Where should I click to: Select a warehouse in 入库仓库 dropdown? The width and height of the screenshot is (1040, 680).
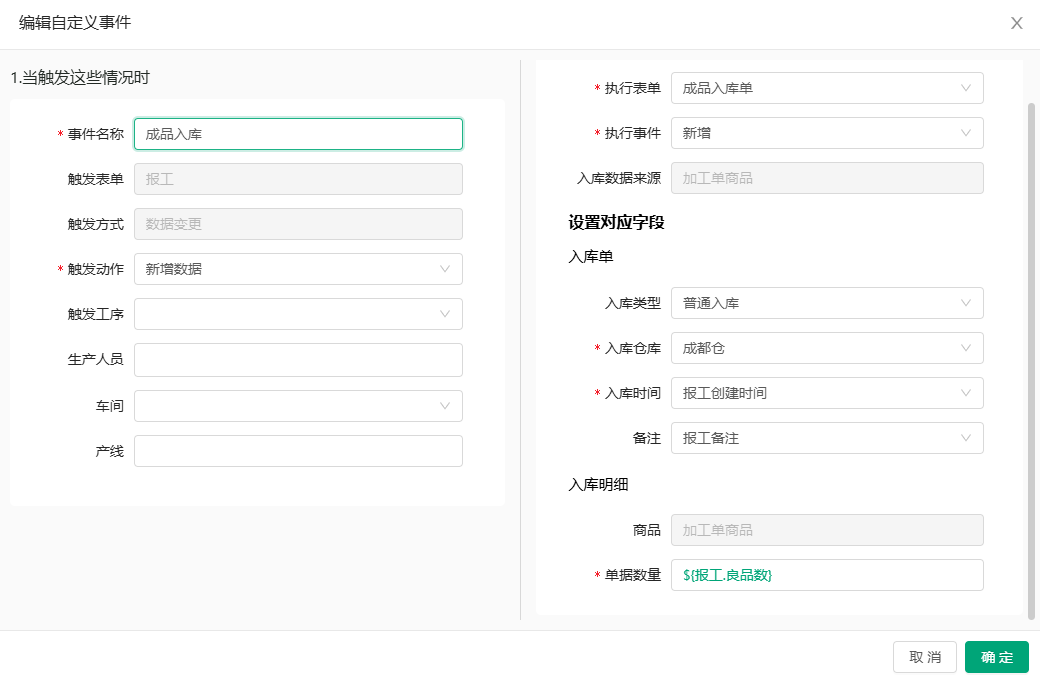point(826,348)
